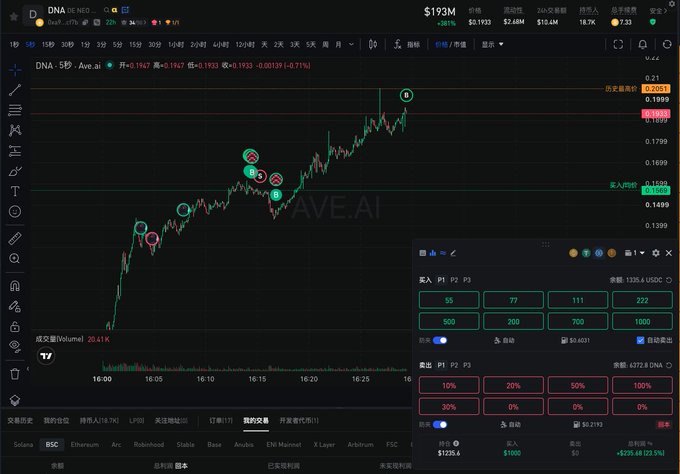The image size is (680, 474).
Task: Select the Ethereum chain filter
Action: pos(85,445)
